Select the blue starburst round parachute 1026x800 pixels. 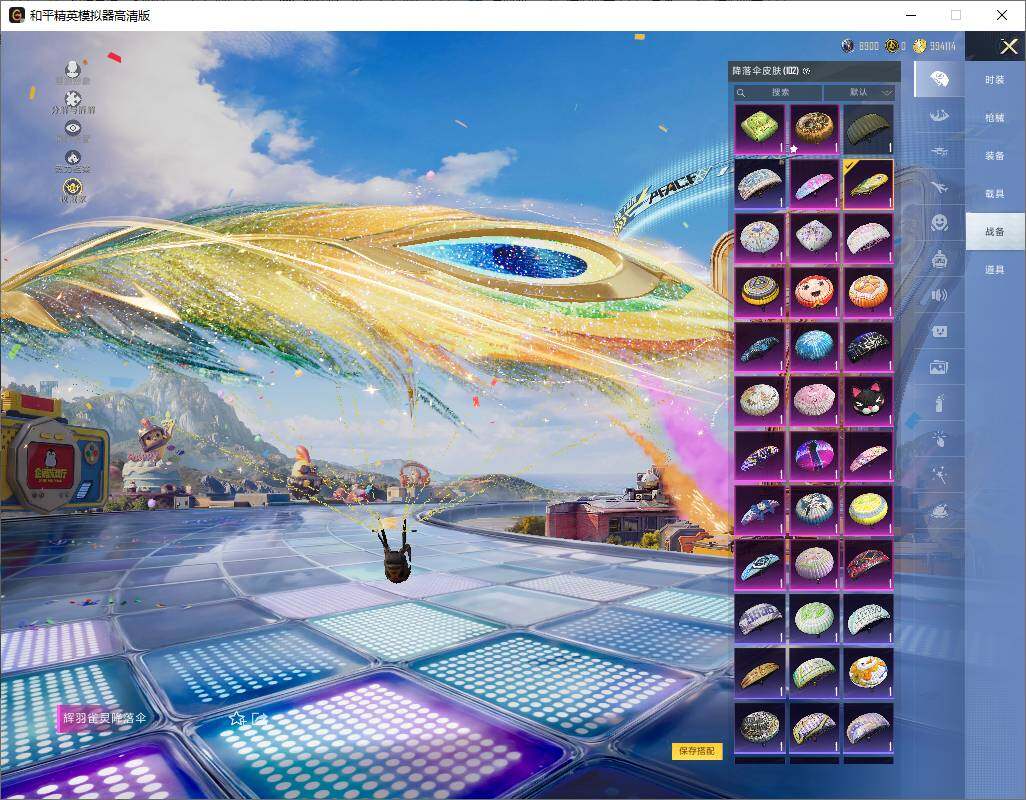pyautogui.click(x=814, y=347)
